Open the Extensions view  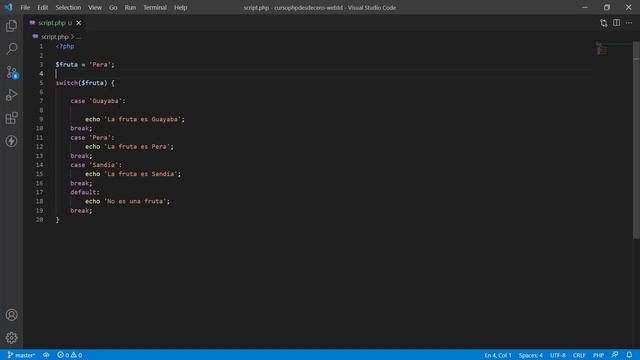coord(11,118)
